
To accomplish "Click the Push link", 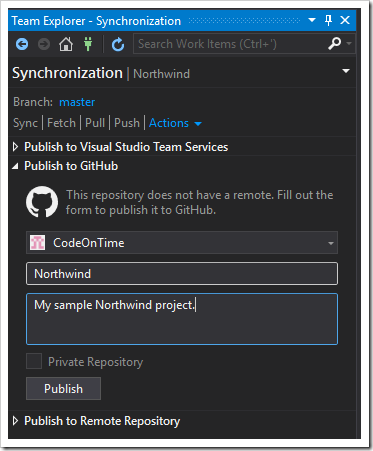I will pyautogui.click(x=127, y=123).
